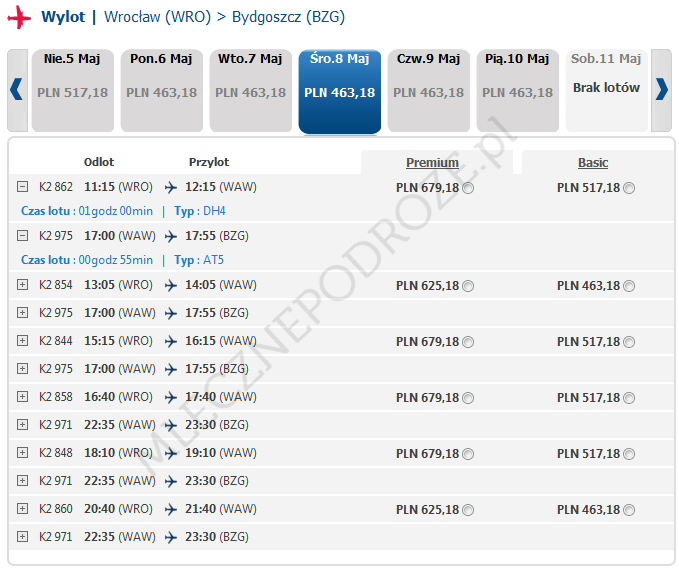Screen dimensions: 679x569
Task: Switch to Czw.9 Maj date tab
Action: tap(428, 90)
